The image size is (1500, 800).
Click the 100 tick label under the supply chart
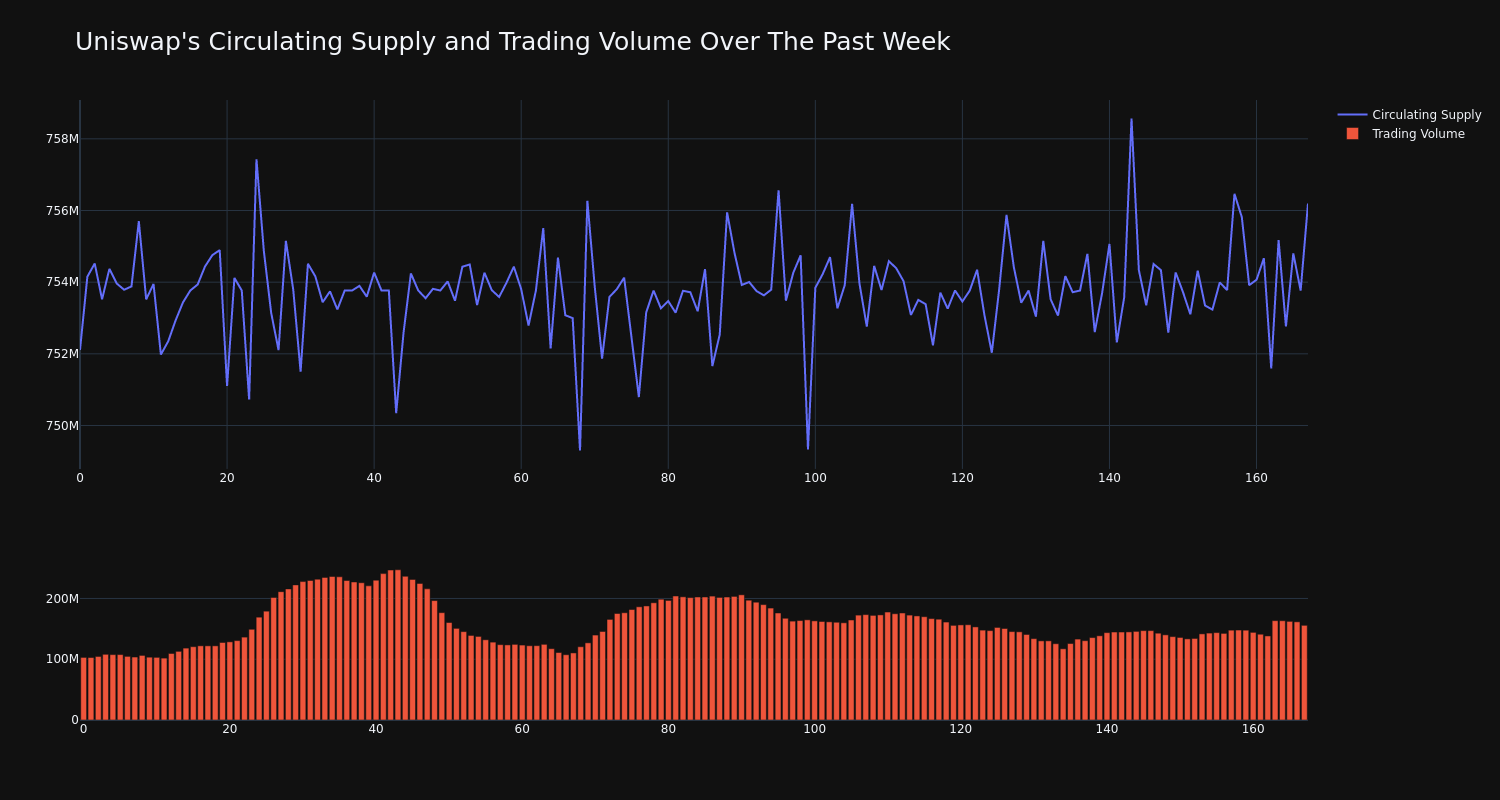(815, 478)
